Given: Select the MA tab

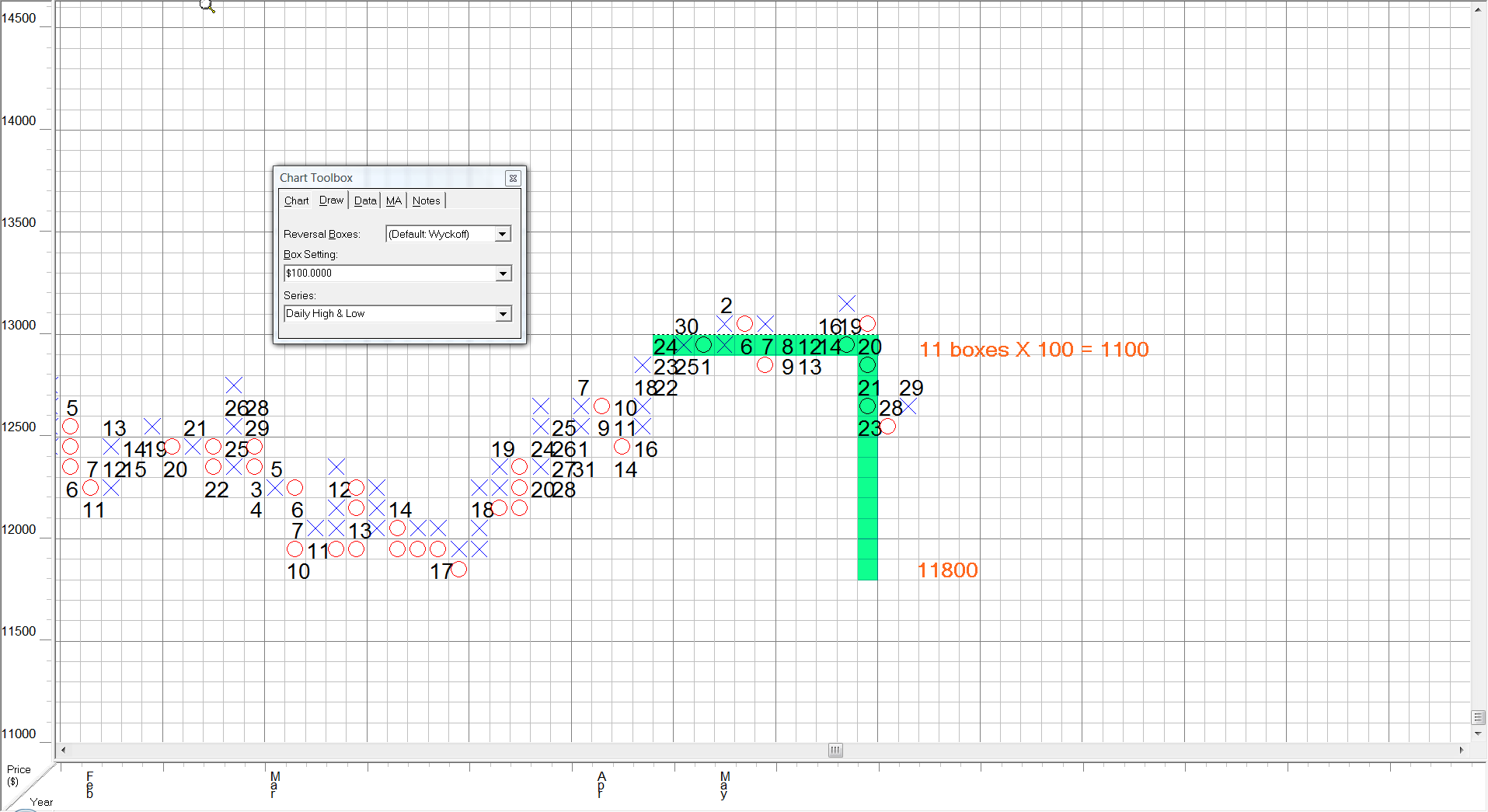Looking at the screenshot, I should 394,200.
